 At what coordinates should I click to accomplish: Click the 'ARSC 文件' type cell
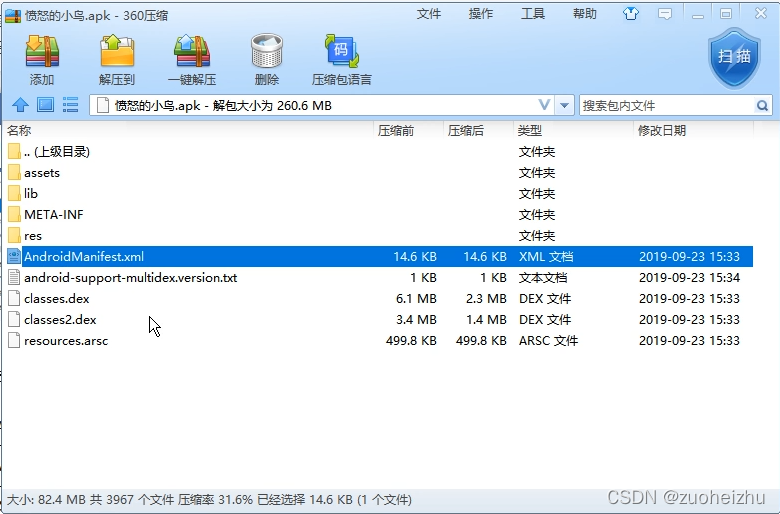(549, 341)
